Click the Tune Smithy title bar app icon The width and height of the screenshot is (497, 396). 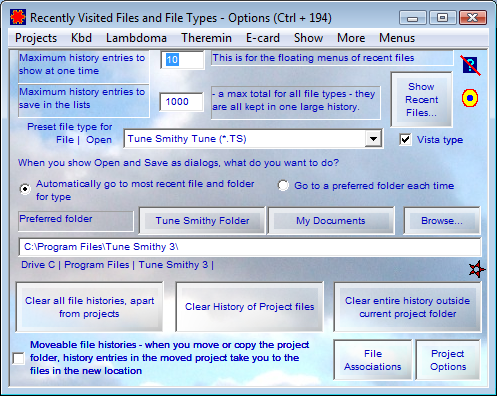[x=18, y=17]
